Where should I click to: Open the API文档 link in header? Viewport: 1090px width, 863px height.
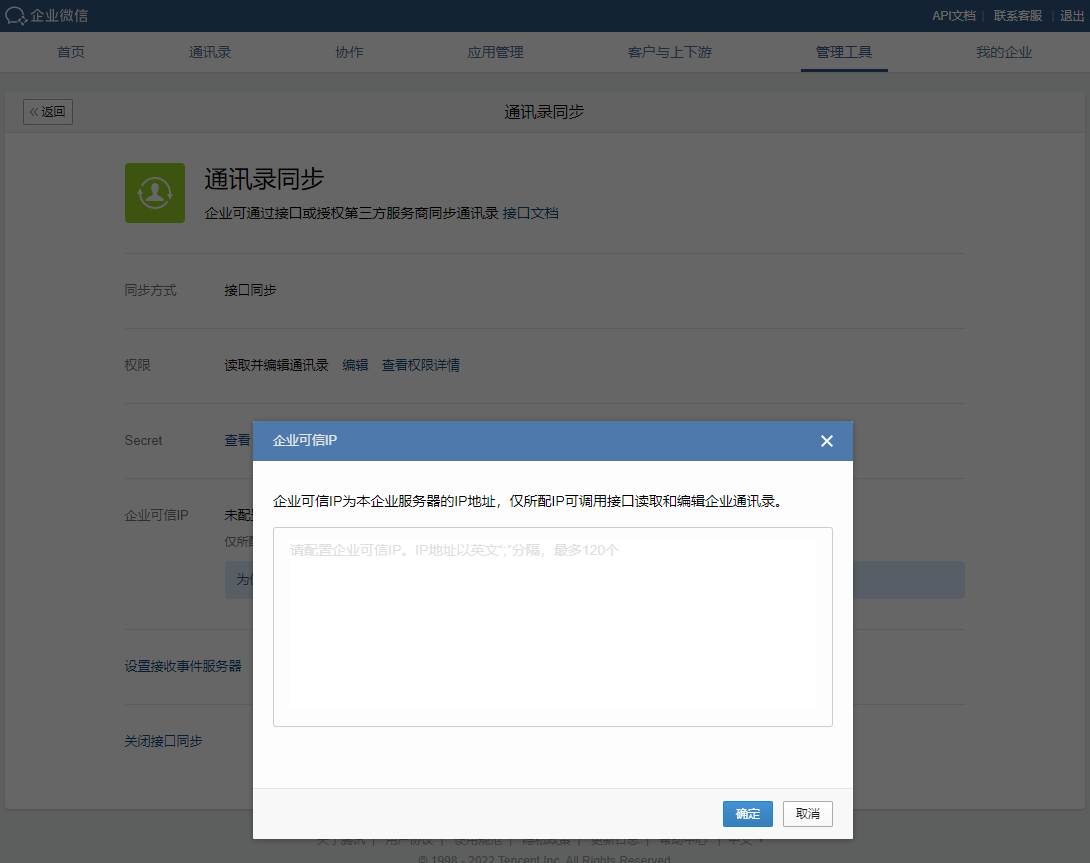(953, 16)
